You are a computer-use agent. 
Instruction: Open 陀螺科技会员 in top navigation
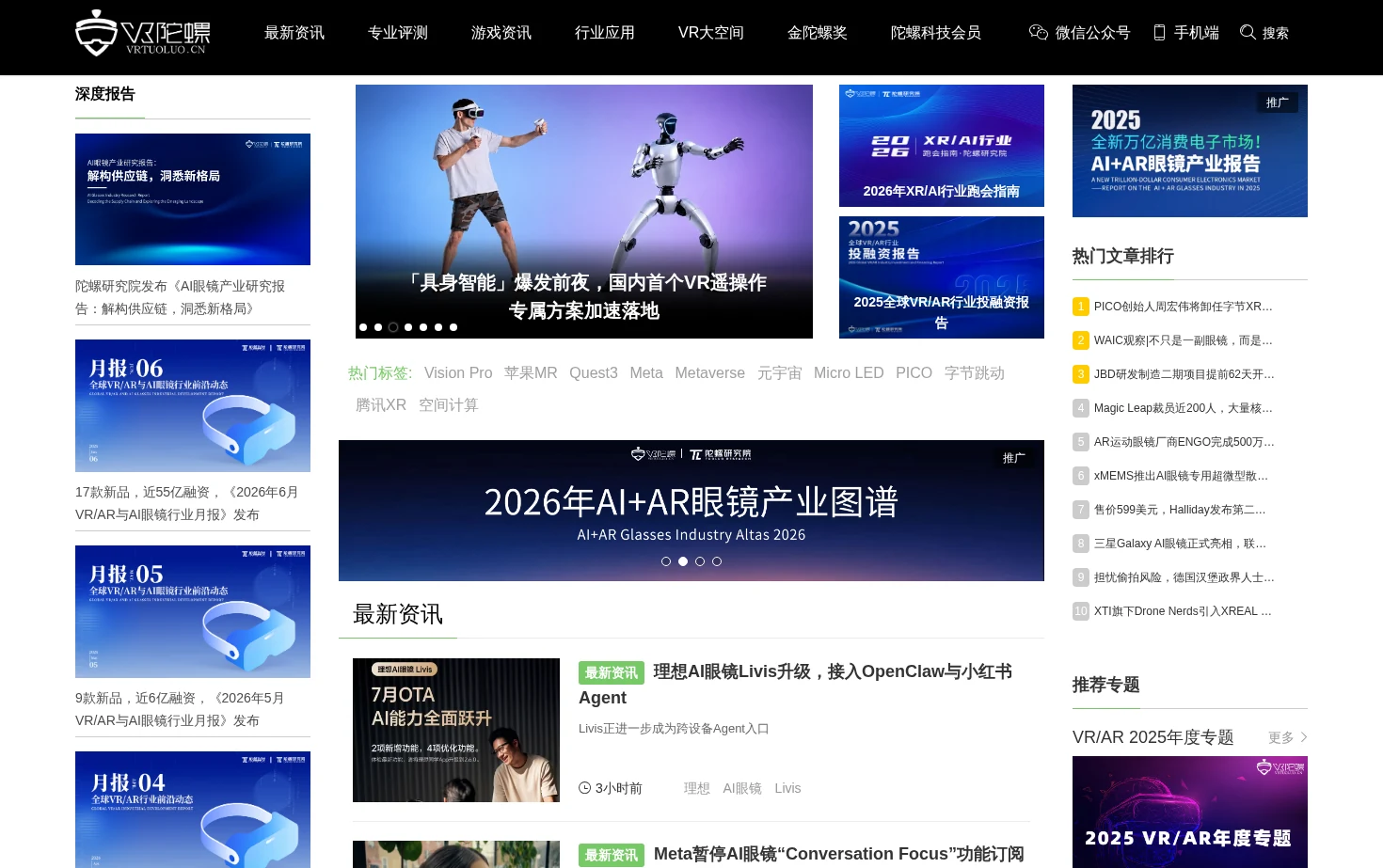(936, 33)
